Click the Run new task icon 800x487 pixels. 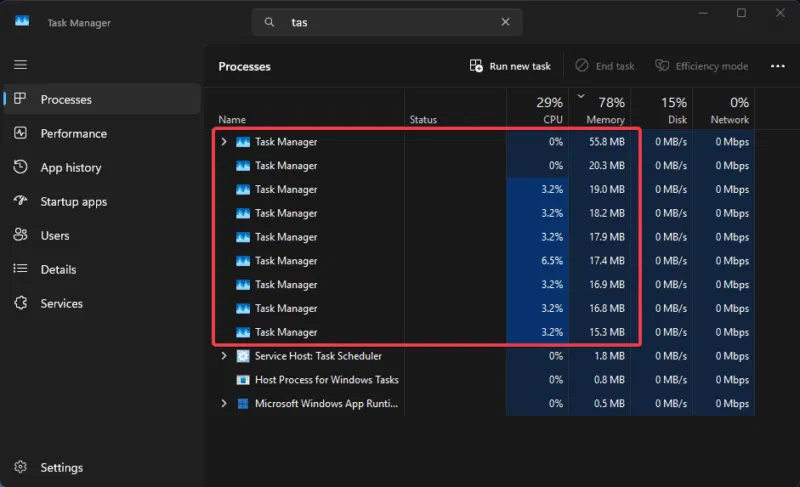[x=476, y=66]
